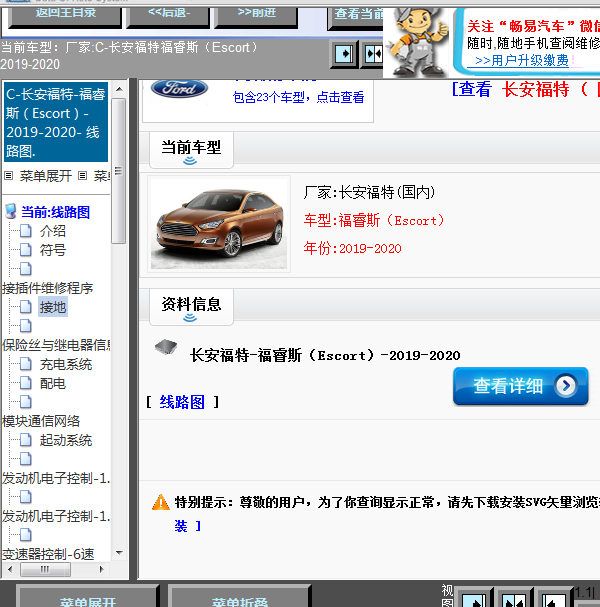Click the page icon beside 充电系统

26,364
